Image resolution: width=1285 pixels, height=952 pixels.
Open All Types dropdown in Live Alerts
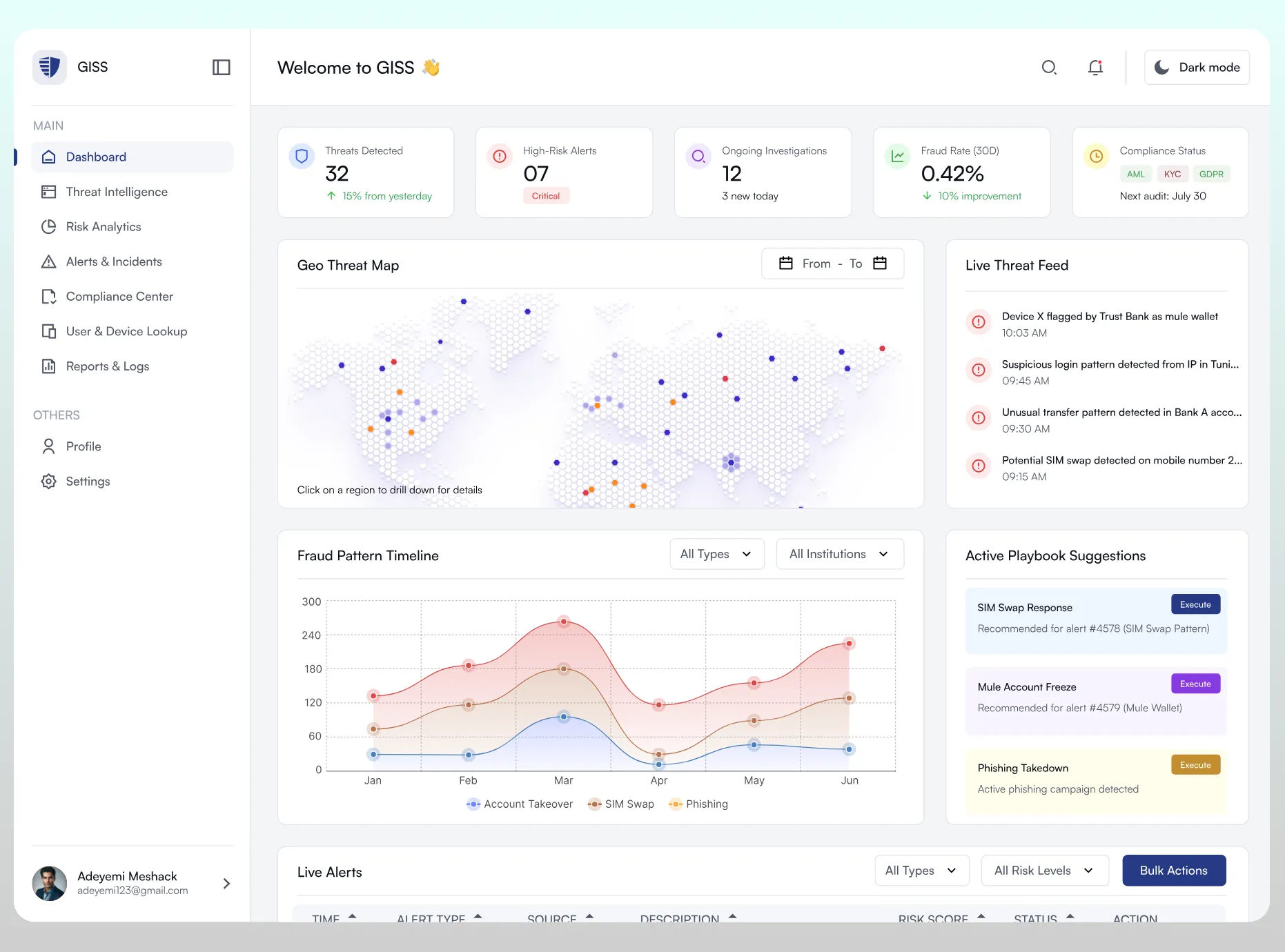tap(922, 871)
